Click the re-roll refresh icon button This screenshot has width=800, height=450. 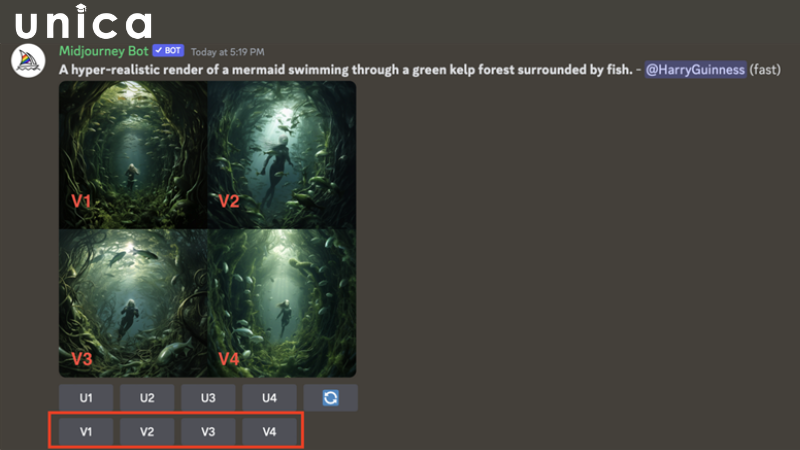point(331,398)
